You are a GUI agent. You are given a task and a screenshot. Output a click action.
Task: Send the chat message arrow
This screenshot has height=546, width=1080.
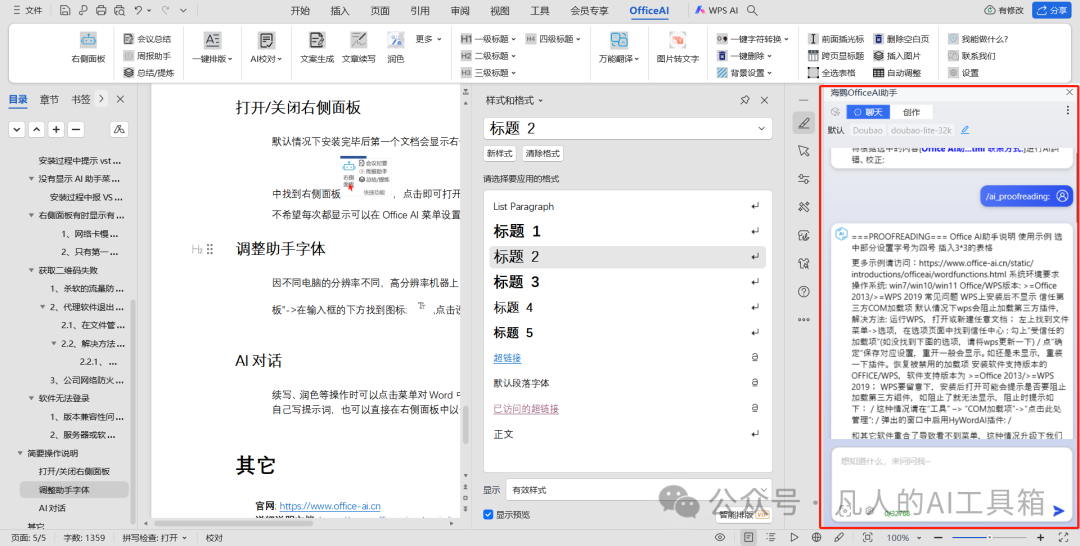1059,511
